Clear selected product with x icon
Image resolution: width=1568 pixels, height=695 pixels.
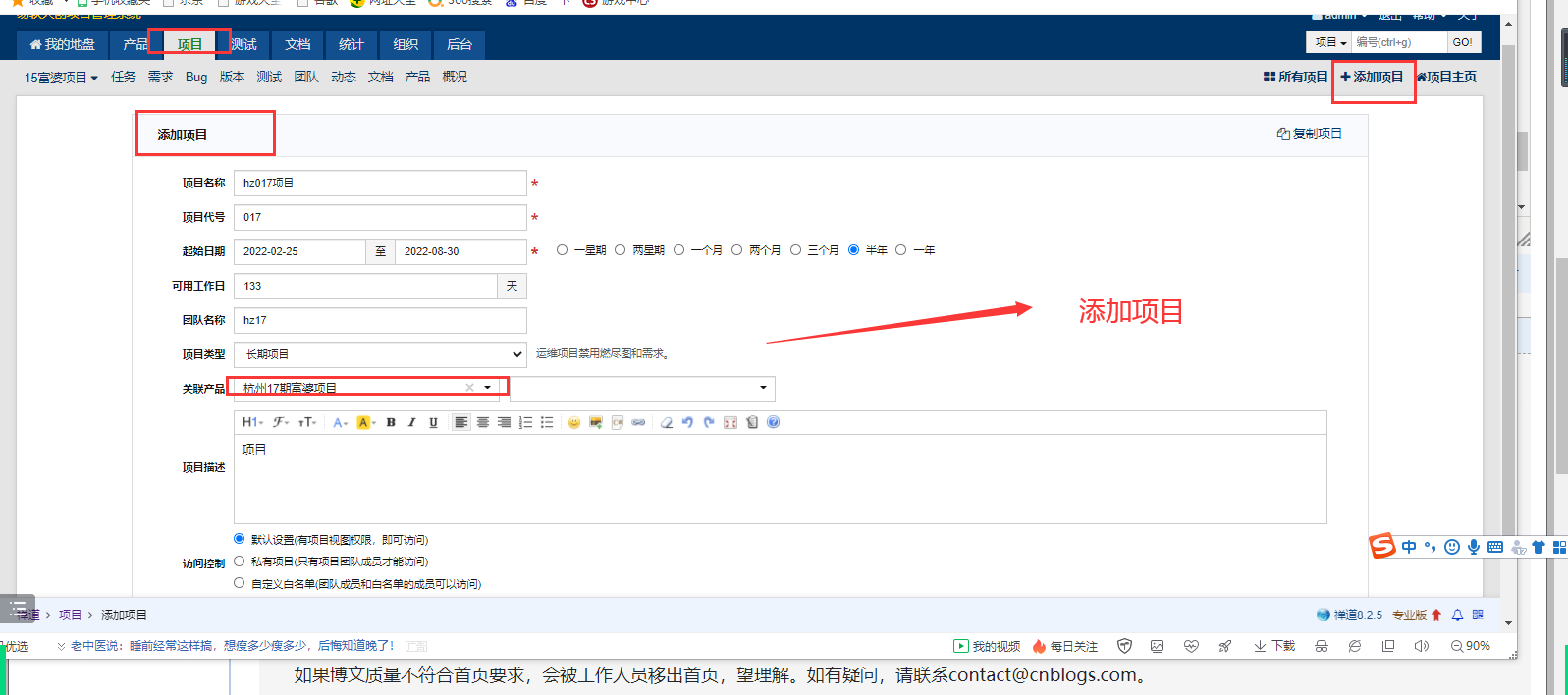pos(469,388)
